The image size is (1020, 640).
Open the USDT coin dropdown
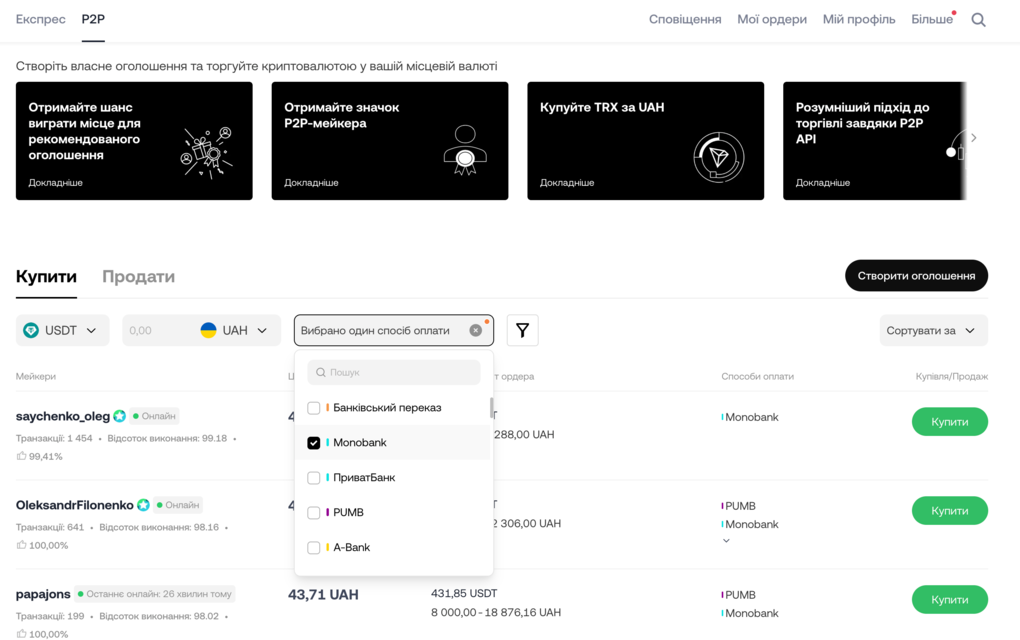[62, 330]
